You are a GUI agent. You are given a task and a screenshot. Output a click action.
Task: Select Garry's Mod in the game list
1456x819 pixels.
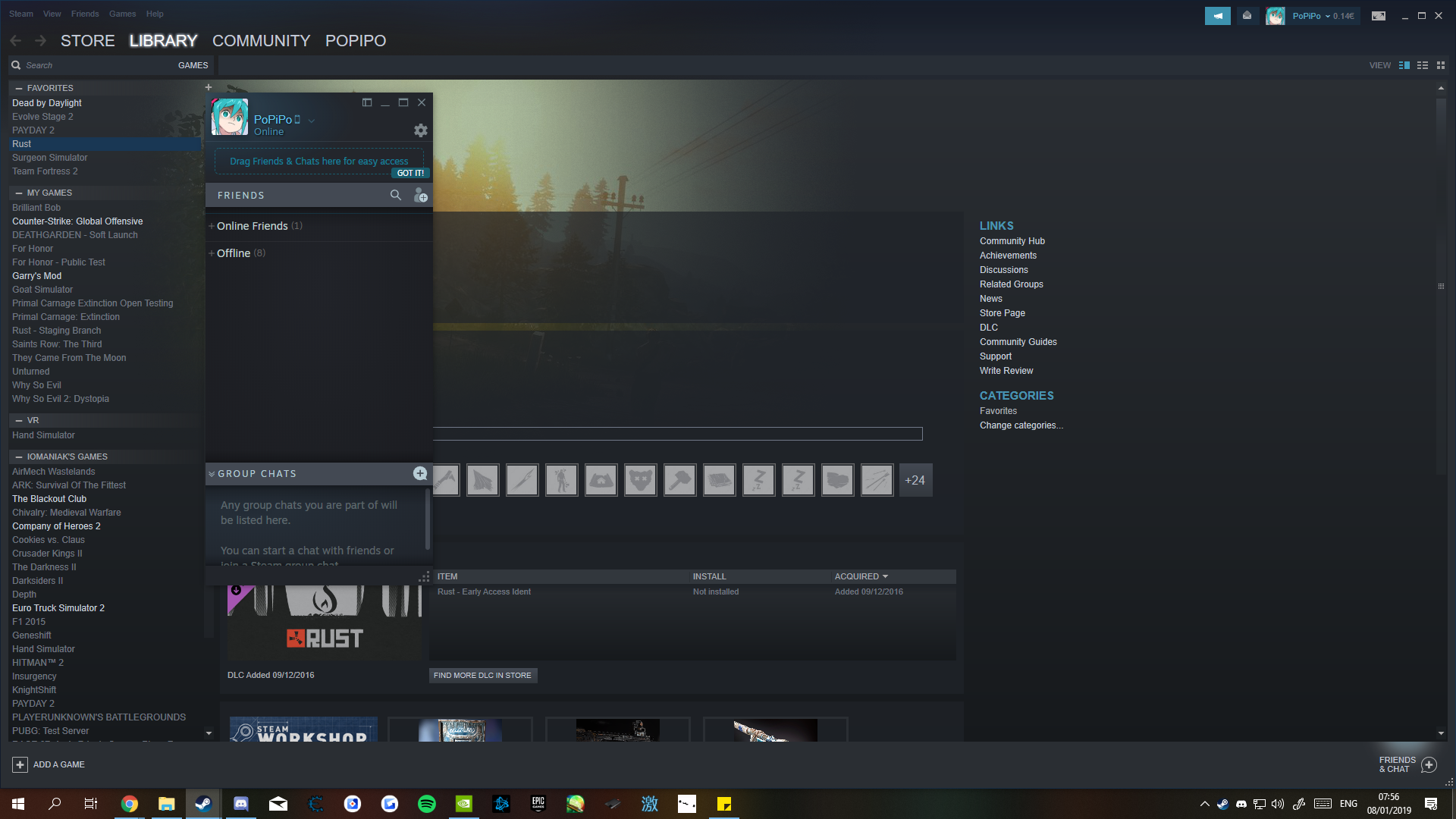(36, 276)
